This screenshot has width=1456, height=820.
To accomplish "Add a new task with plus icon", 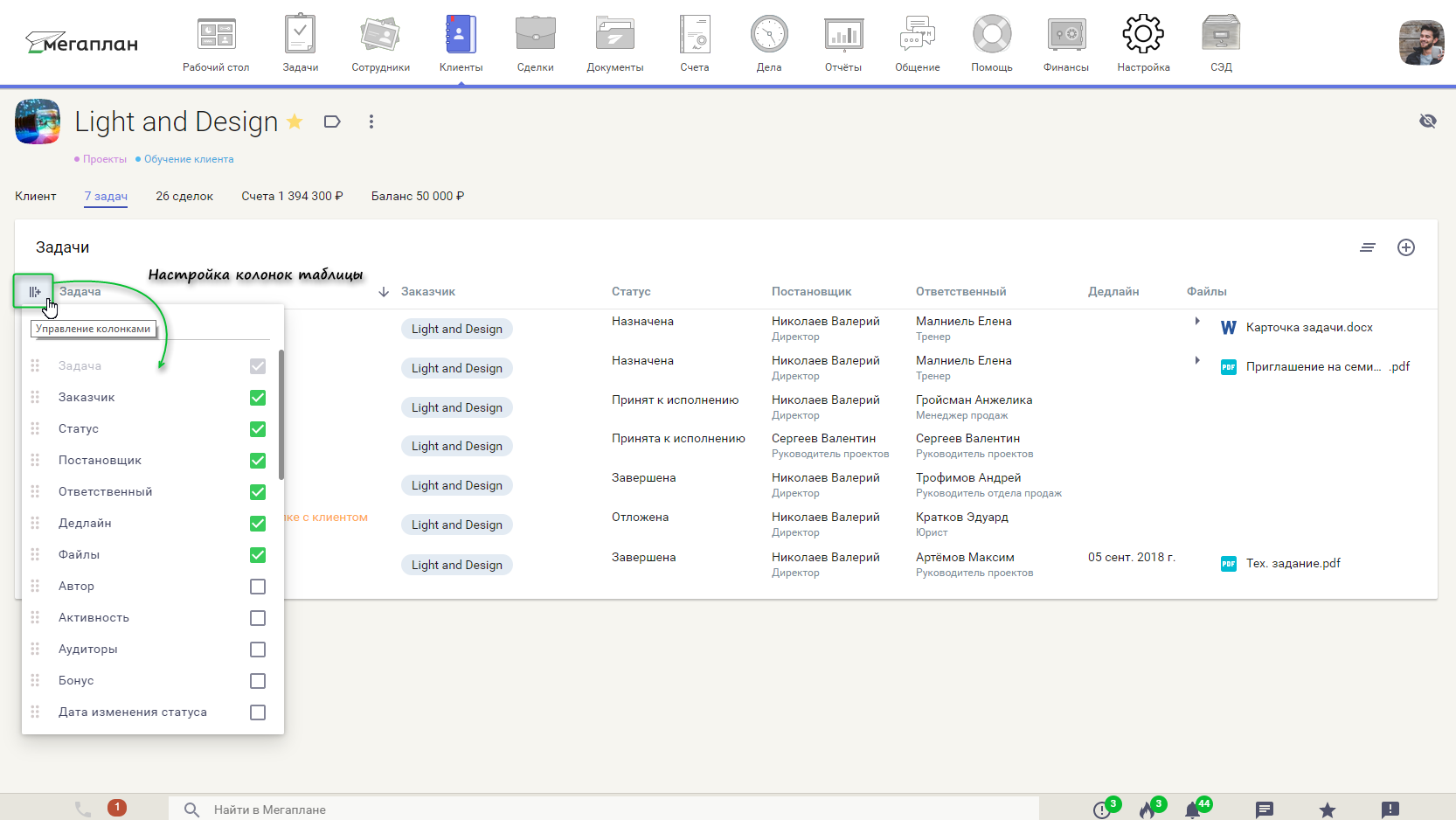I will (1406, 247).
